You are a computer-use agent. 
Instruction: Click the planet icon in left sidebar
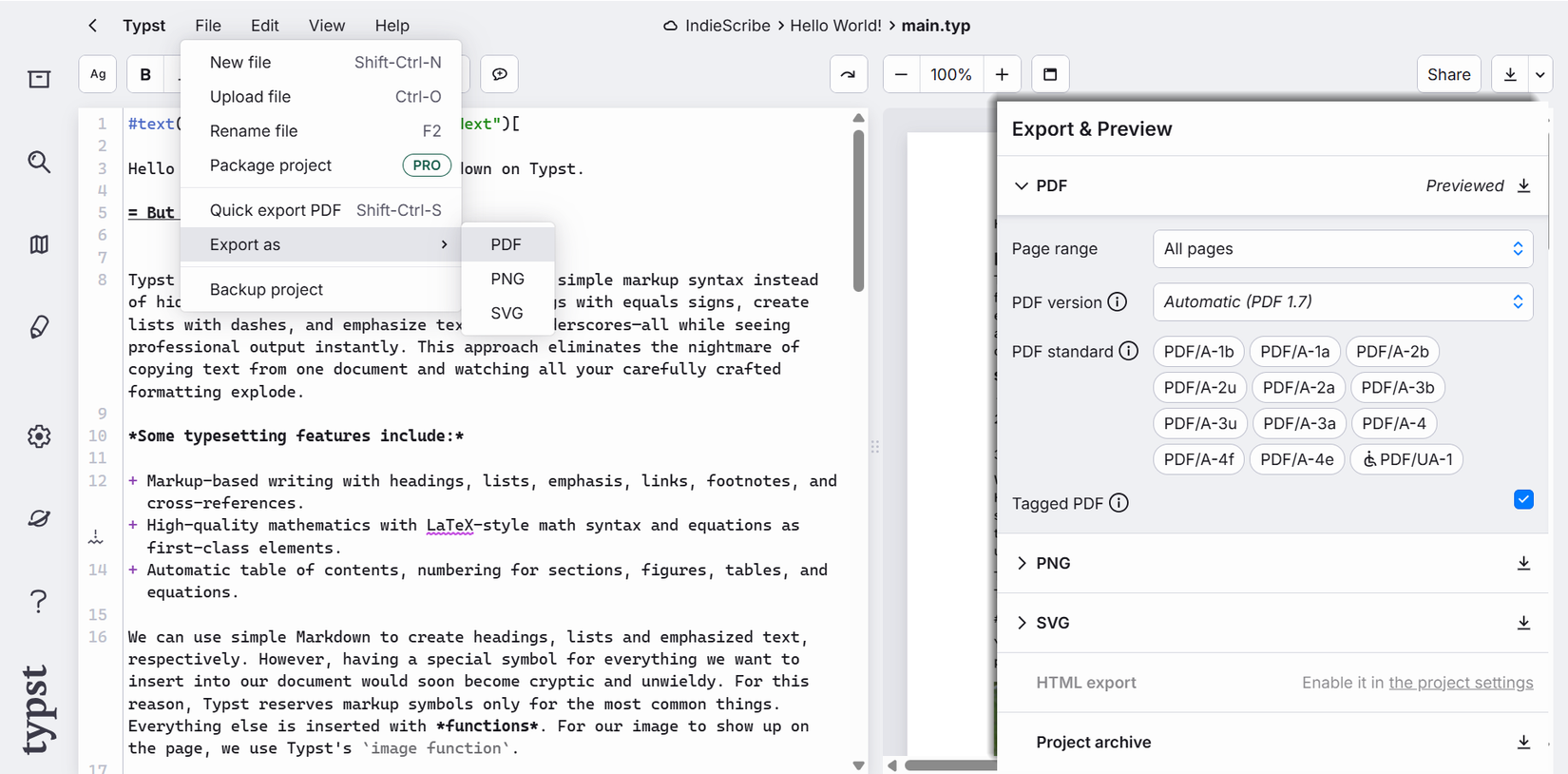point(39,518)
